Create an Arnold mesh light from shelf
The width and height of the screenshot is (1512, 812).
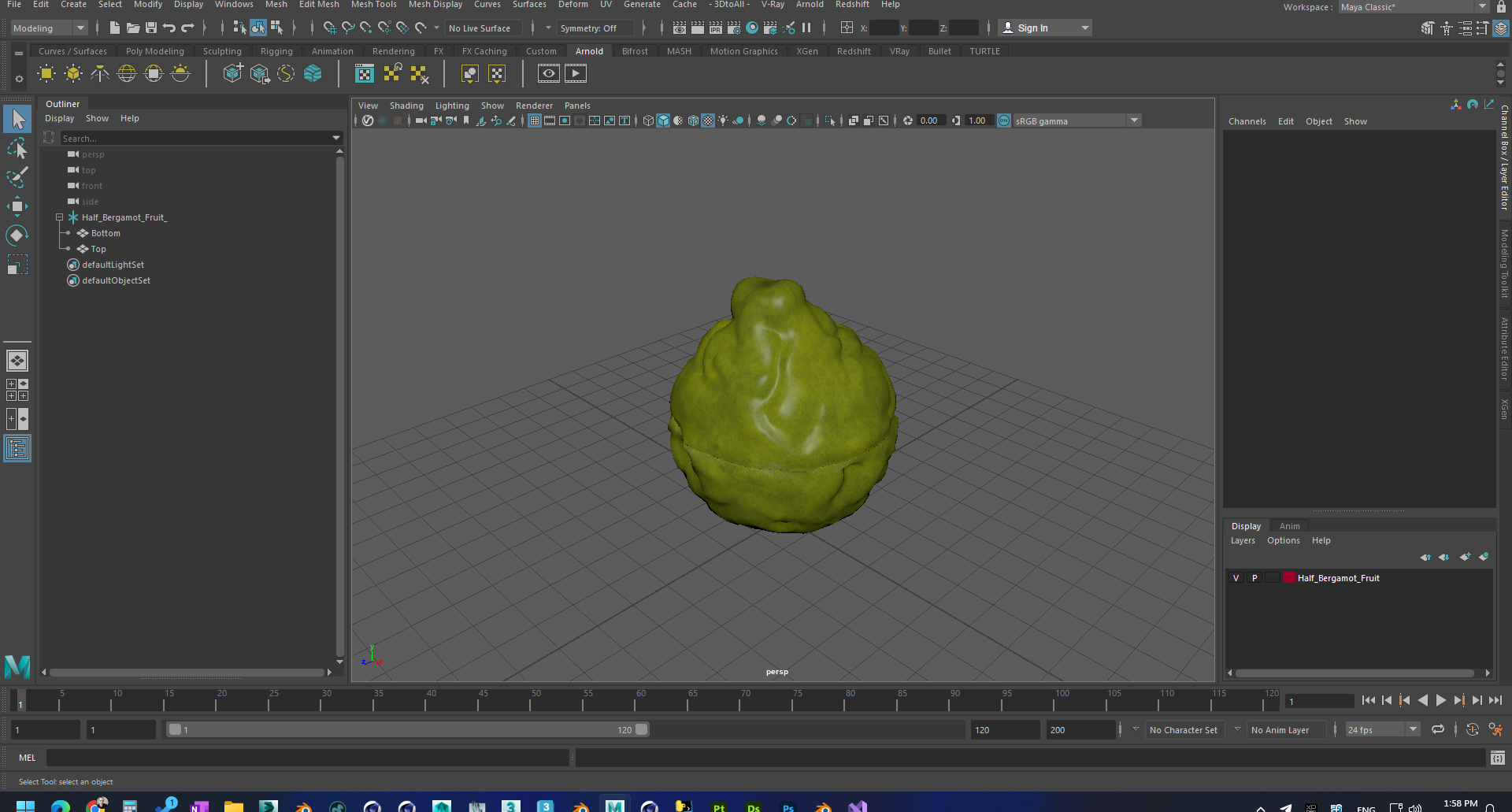coord(73,74)
